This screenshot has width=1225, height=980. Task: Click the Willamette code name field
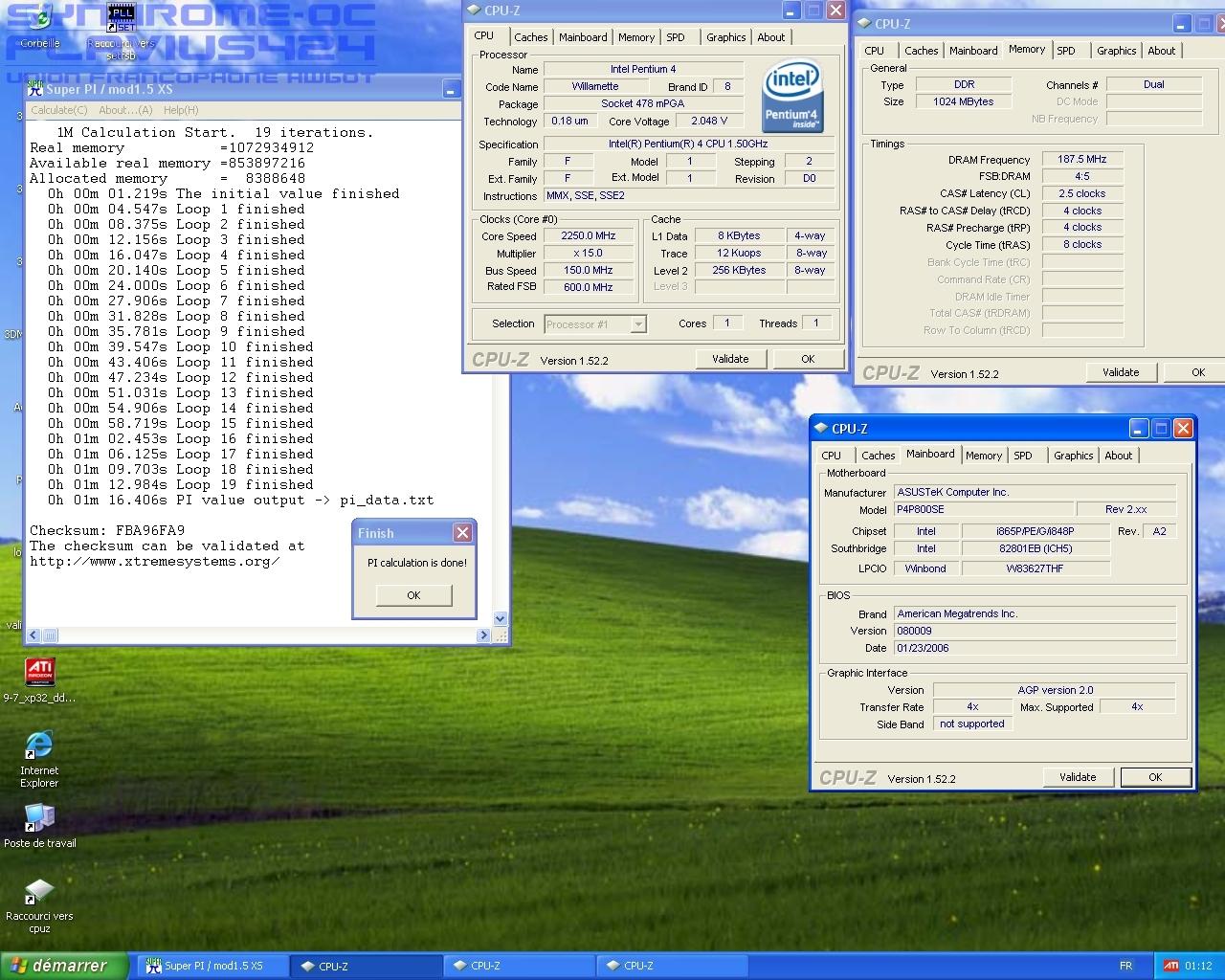[x=595, y=87]
